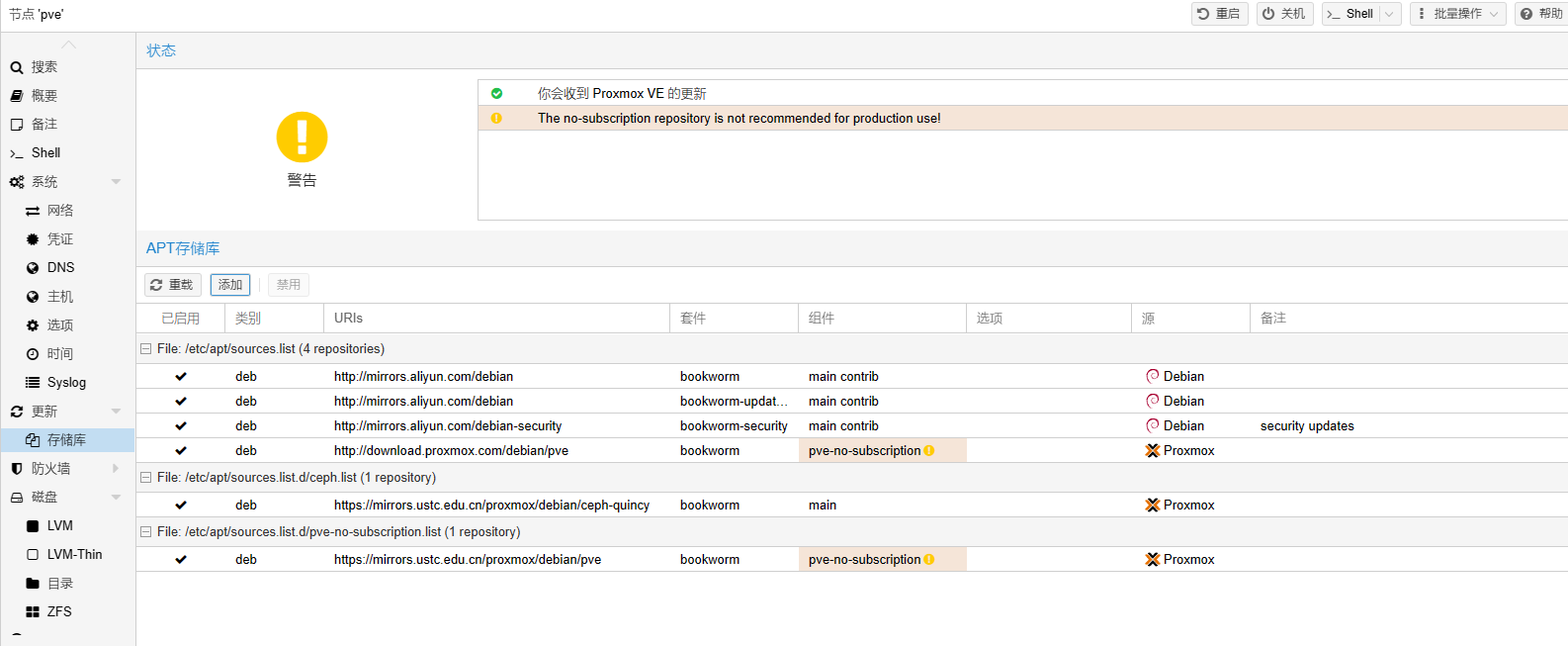Click warning icon beside the no-subscription repository message
Image resolution: width=1568 pixels, height=646 pixels.
tap(496, 118)
